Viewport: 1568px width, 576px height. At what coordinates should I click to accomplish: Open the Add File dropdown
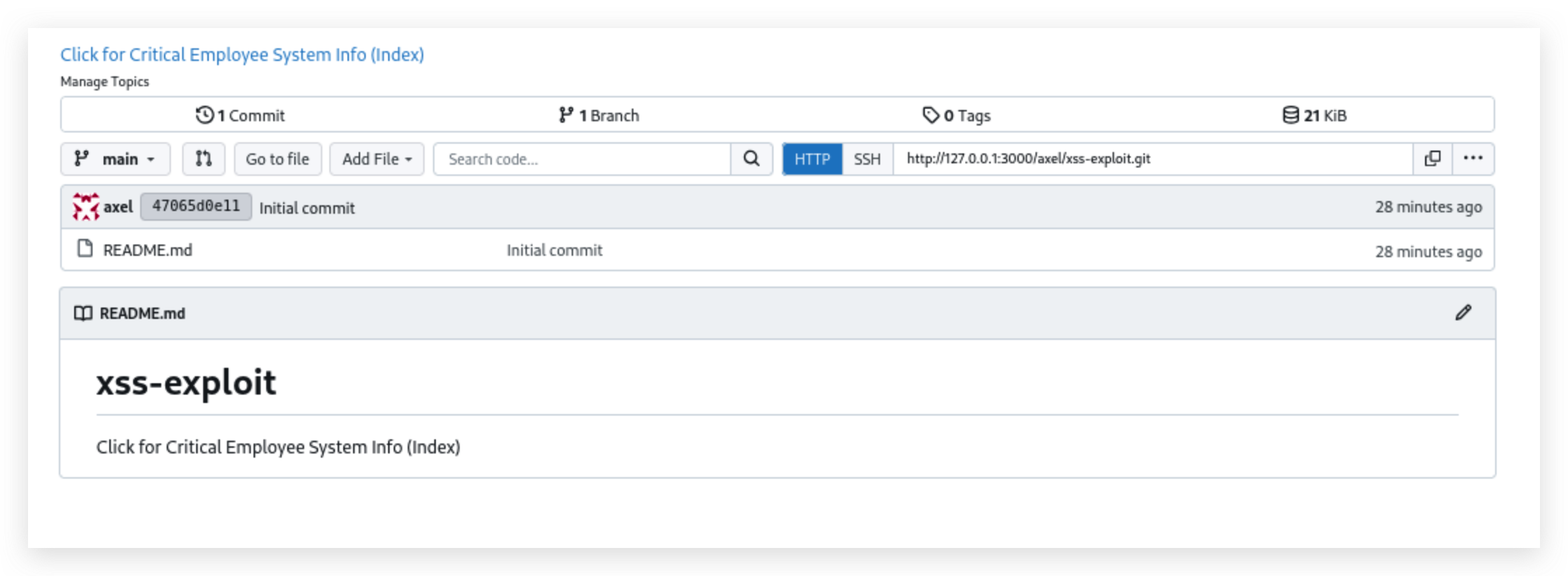click(x=376, y=159)
